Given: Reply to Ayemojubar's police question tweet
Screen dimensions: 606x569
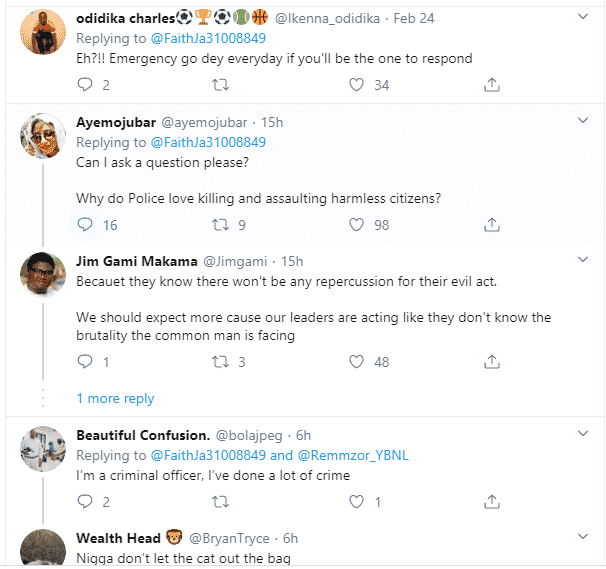Looking at the screenshot, I should (85, 225).
